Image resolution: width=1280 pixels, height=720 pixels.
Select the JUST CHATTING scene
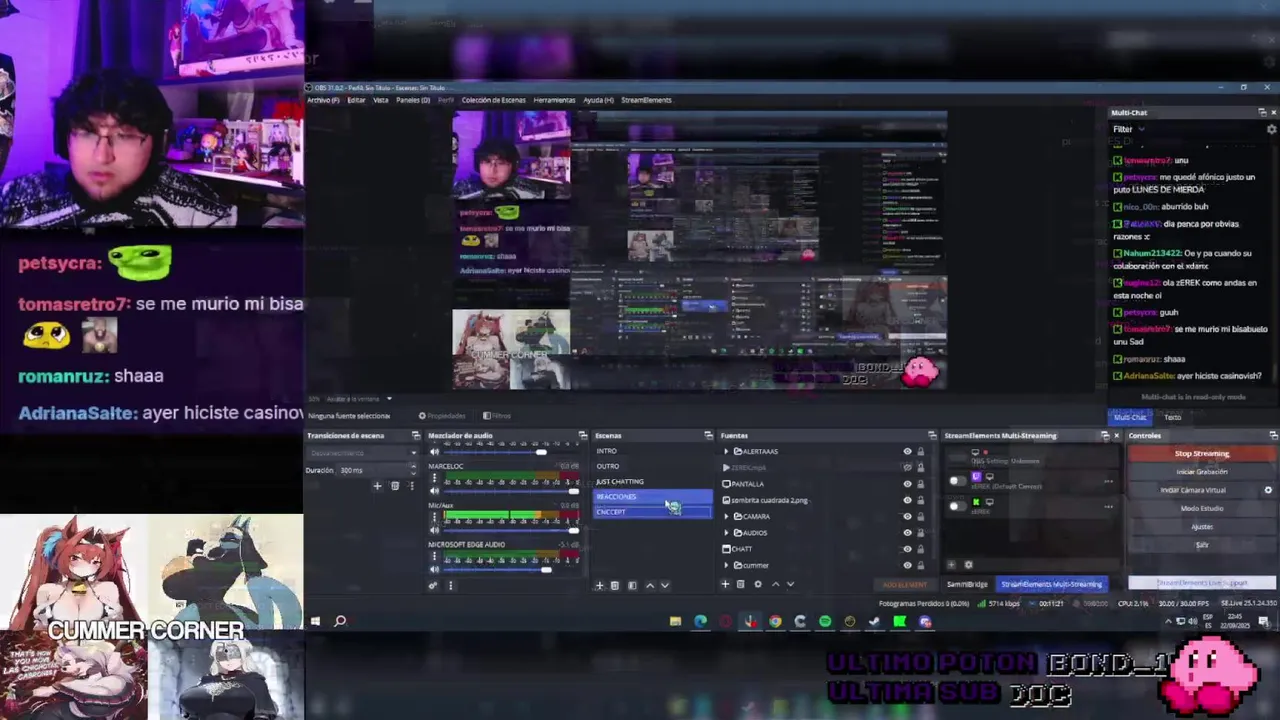point(652,482)
